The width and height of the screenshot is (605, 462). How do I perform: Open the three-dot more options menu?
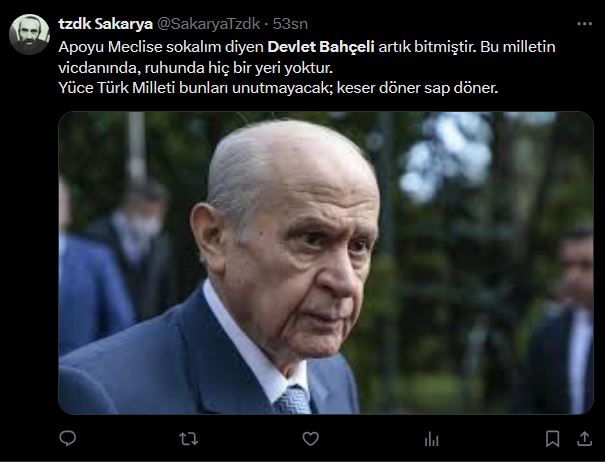click(585, 24)
